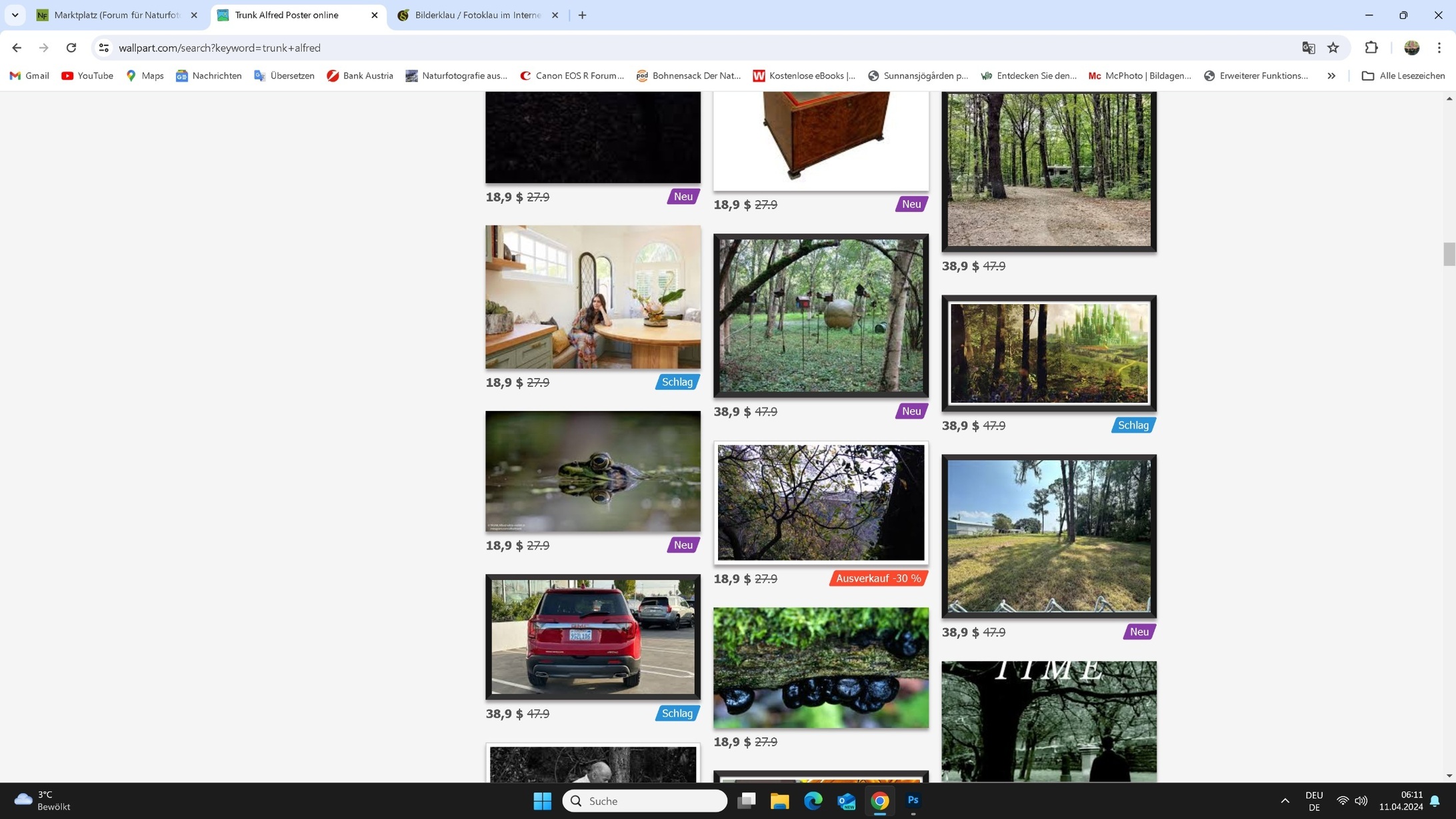
Task: Open the frog in water poster
Action: point(593,471)
